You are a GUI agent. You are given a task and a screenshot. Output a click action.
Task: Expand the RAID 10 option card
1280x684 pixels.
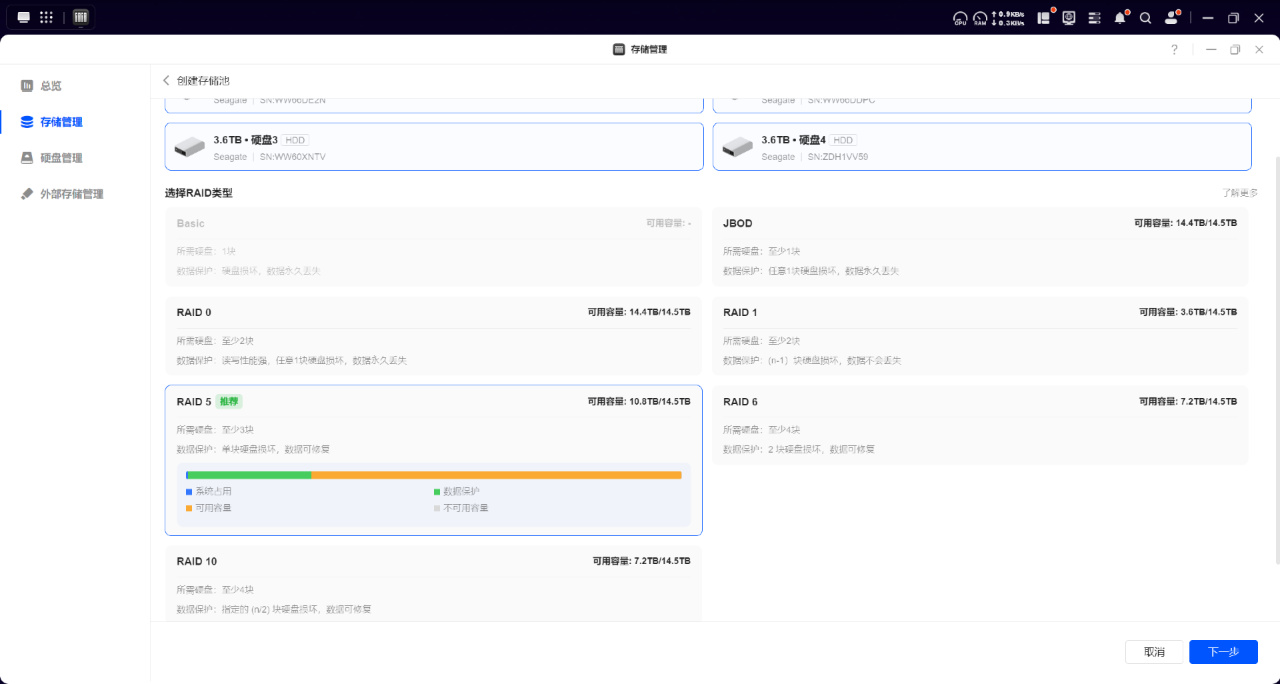pyautogui.click(x=433, y=583)
